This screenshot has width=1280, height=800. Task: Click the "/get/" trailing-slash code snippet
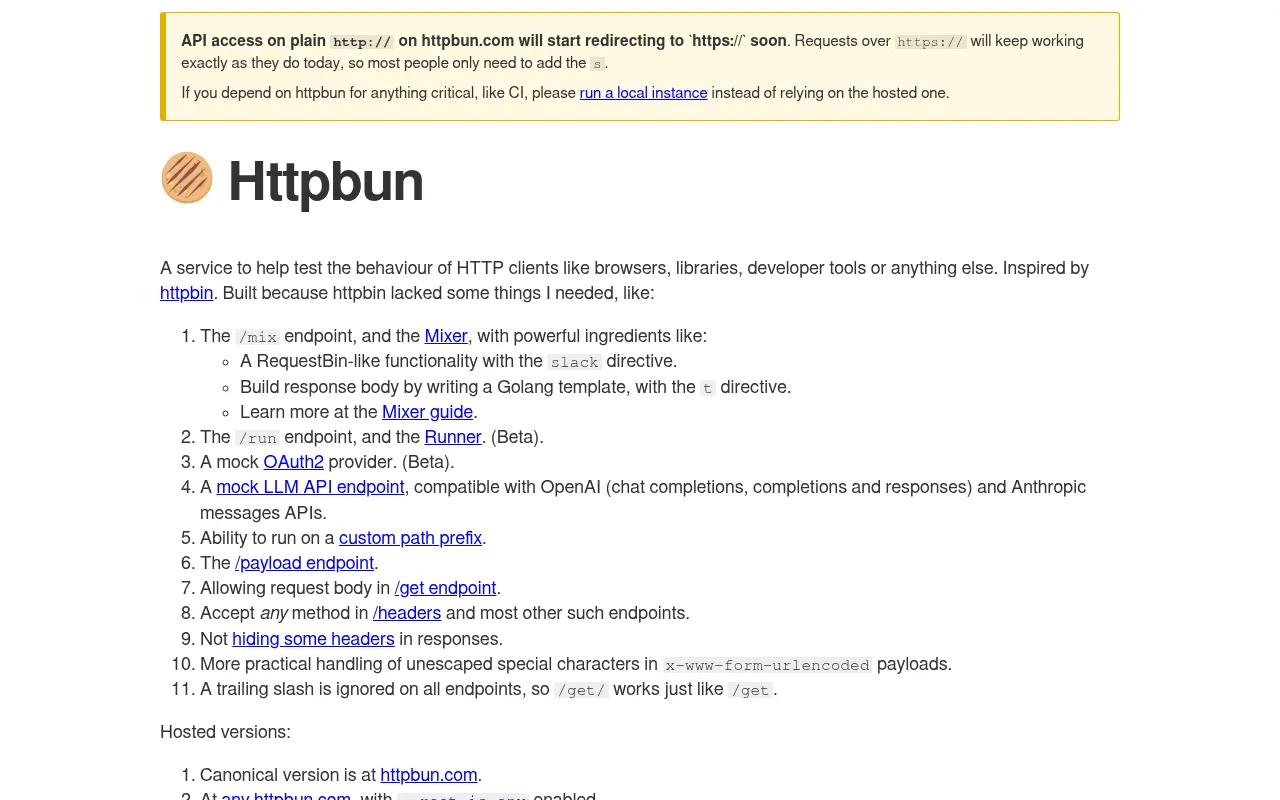point(581,690)
